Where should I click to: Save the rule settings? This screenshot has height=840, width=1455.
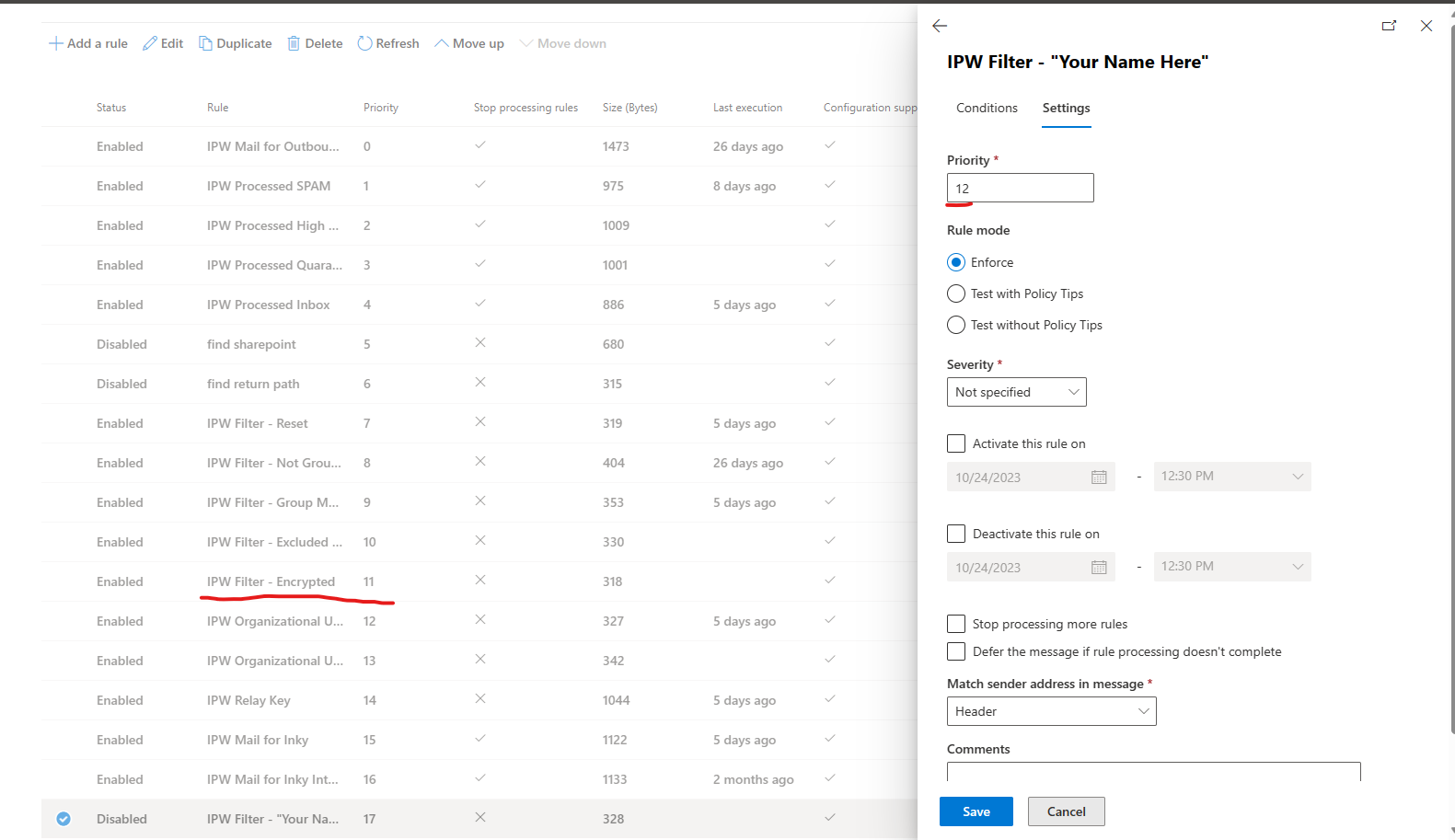976,811
